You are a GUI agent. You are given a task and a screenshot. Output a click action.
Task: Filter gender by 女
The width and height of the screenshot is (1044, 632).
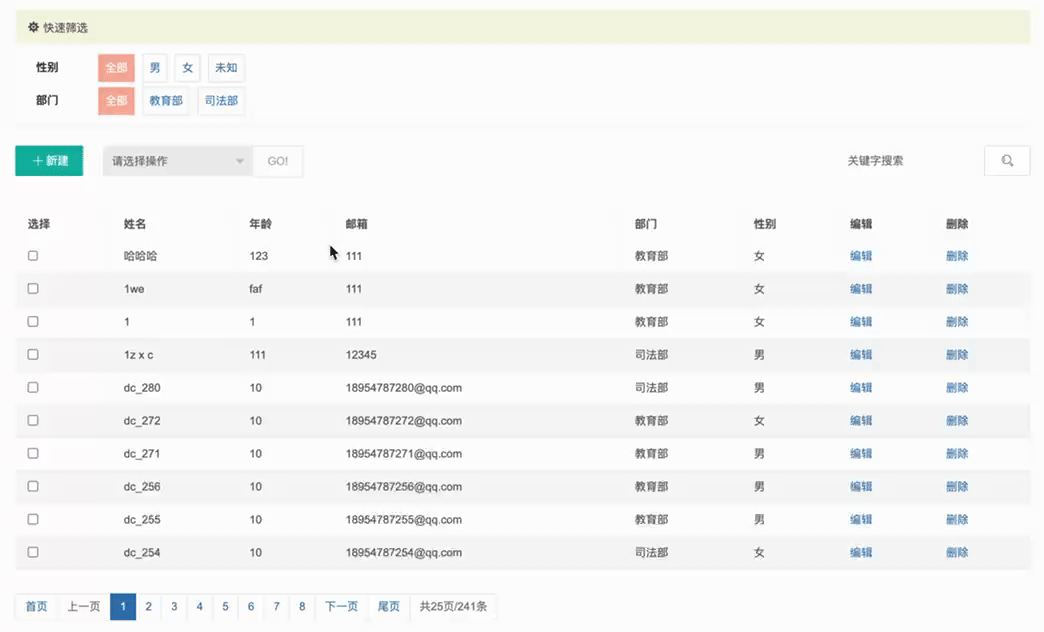[187, 68]
